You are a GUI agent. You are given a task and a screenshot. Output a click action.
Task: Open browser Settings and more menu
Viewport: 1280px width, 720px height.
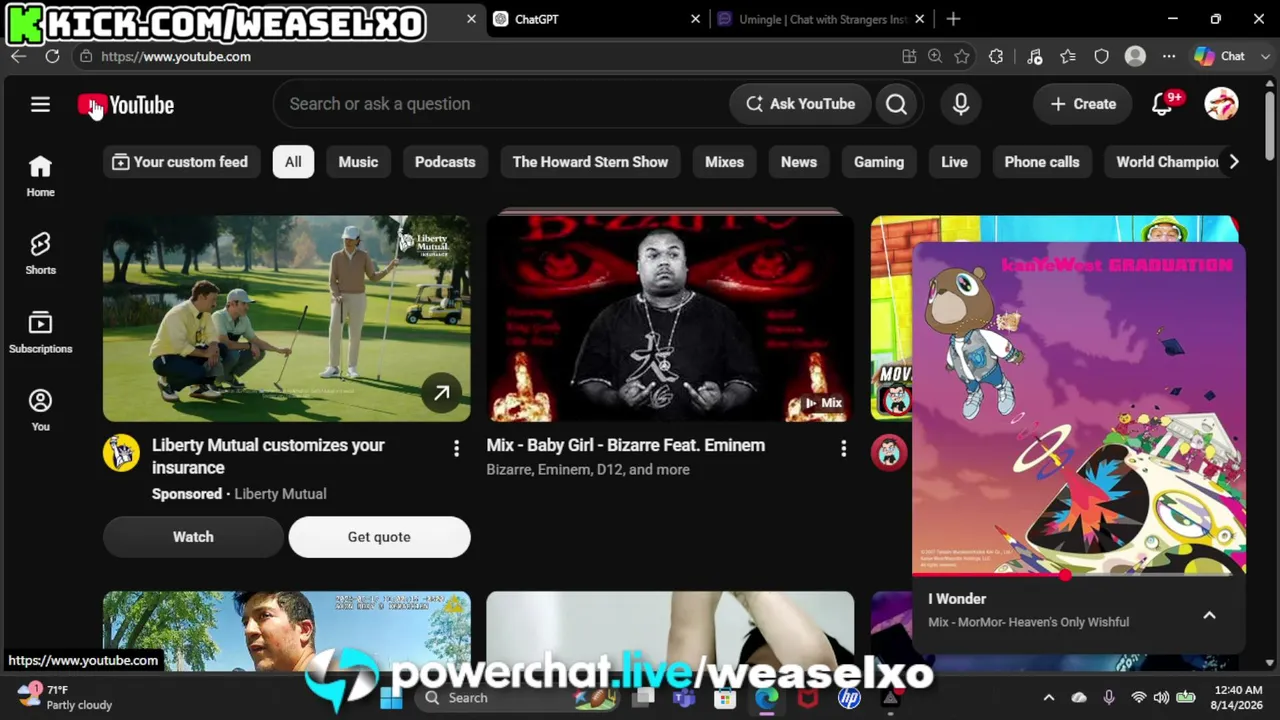click(x=1168, y=57)
